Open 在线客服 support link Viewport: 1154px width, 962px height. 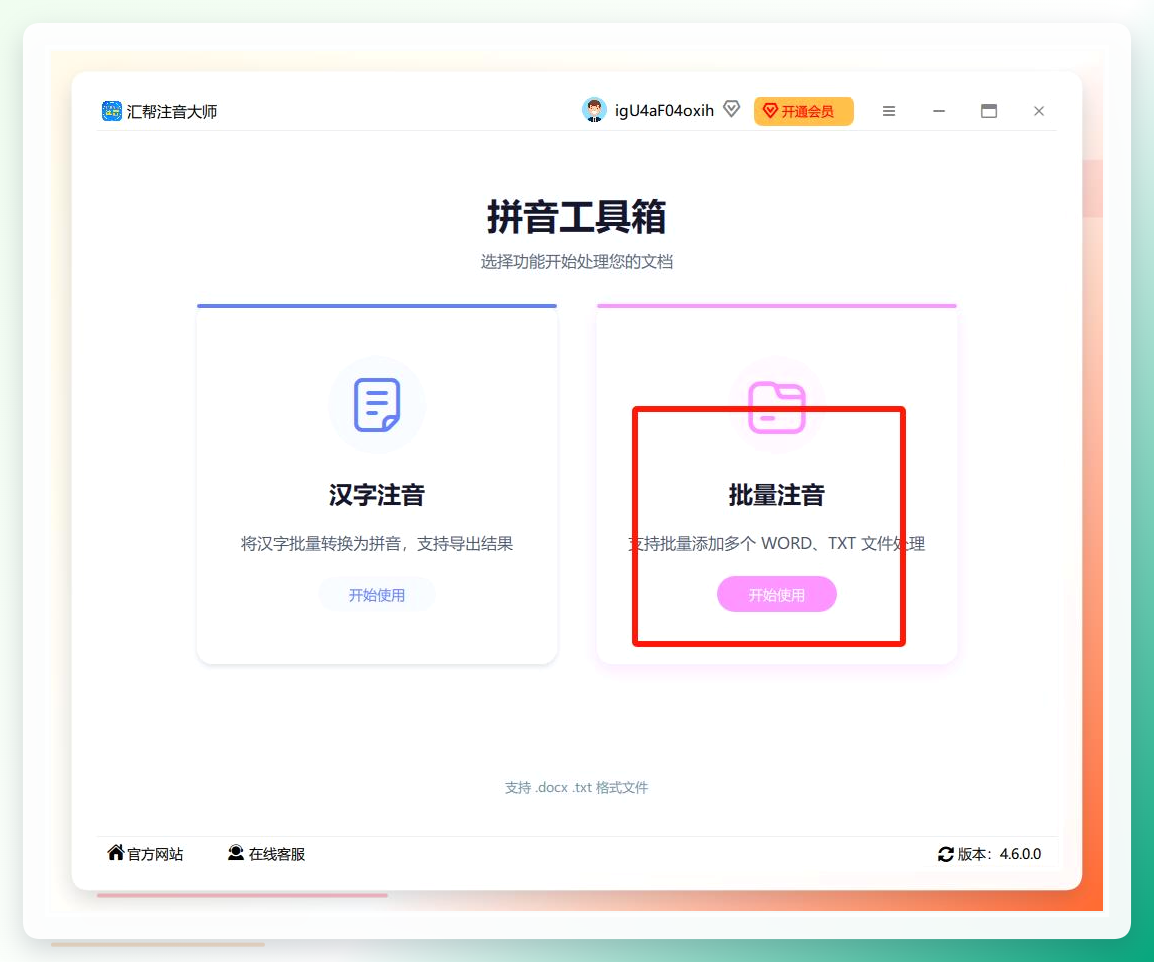(277, 854)
